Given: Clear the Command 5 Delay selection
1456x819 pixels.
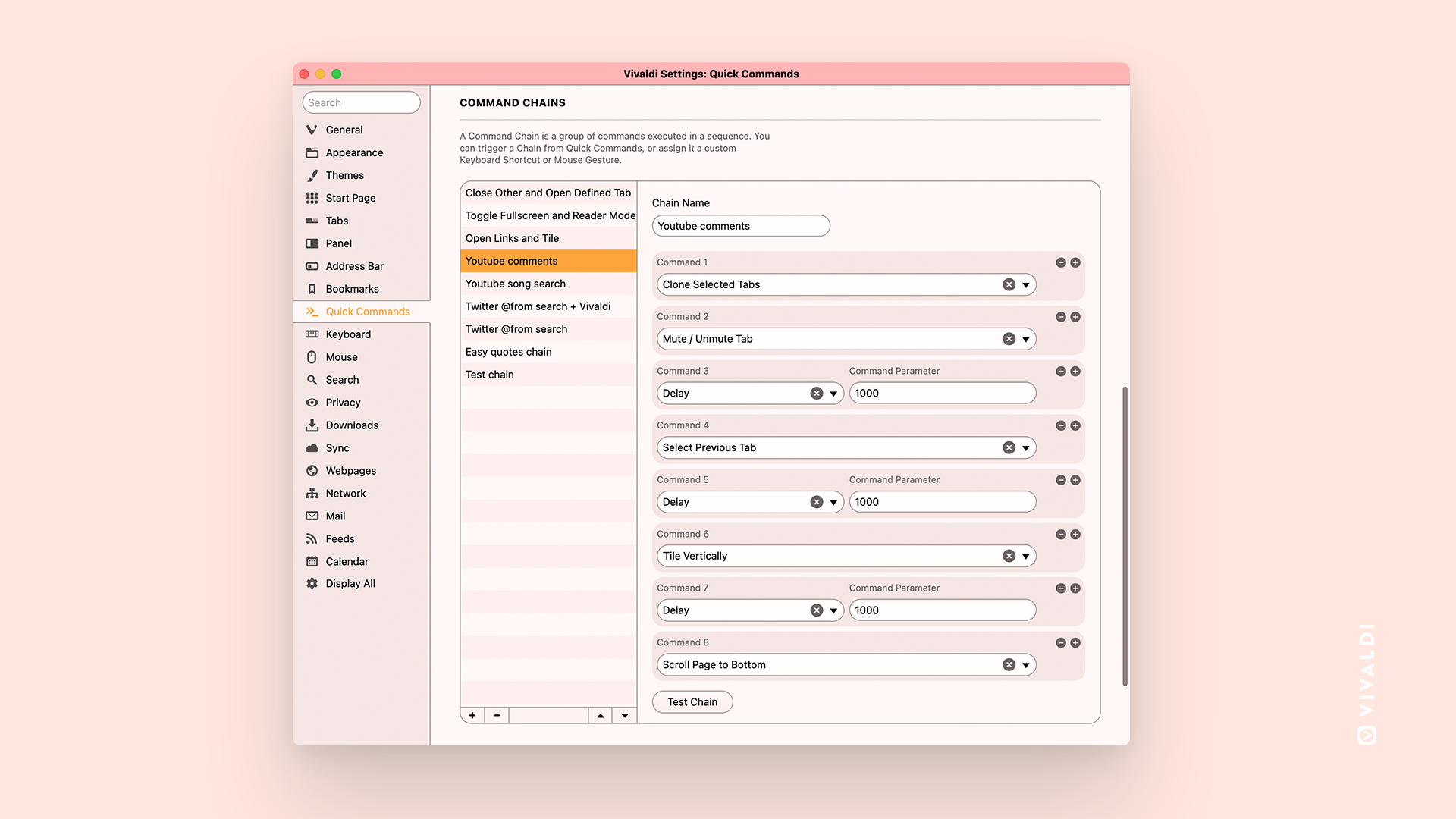Looking at the screenshot, I should pos(817,502).
